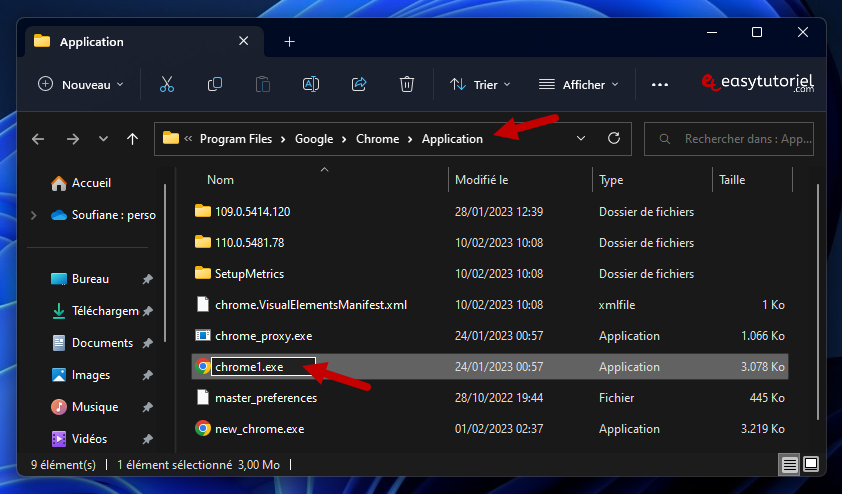Click the Share icon in toolbar
The height and width of the screenshot is (494, 842).
(x=359, y=85)
